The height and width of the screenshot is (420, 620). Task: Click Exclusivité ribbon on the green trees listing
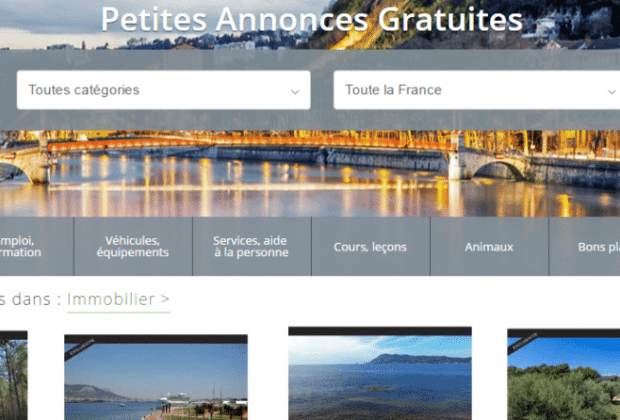524,342
